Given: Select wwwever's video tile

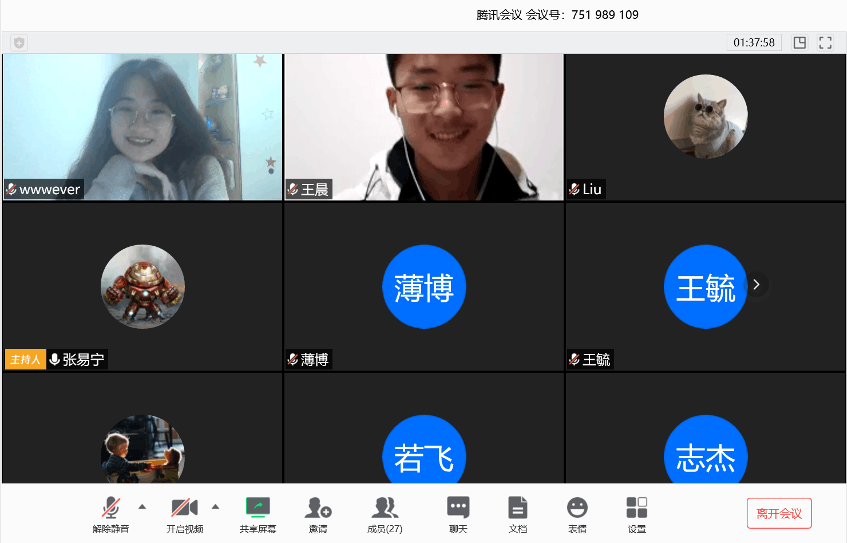Looking at the screenshot, I should [x=142, y=126].
